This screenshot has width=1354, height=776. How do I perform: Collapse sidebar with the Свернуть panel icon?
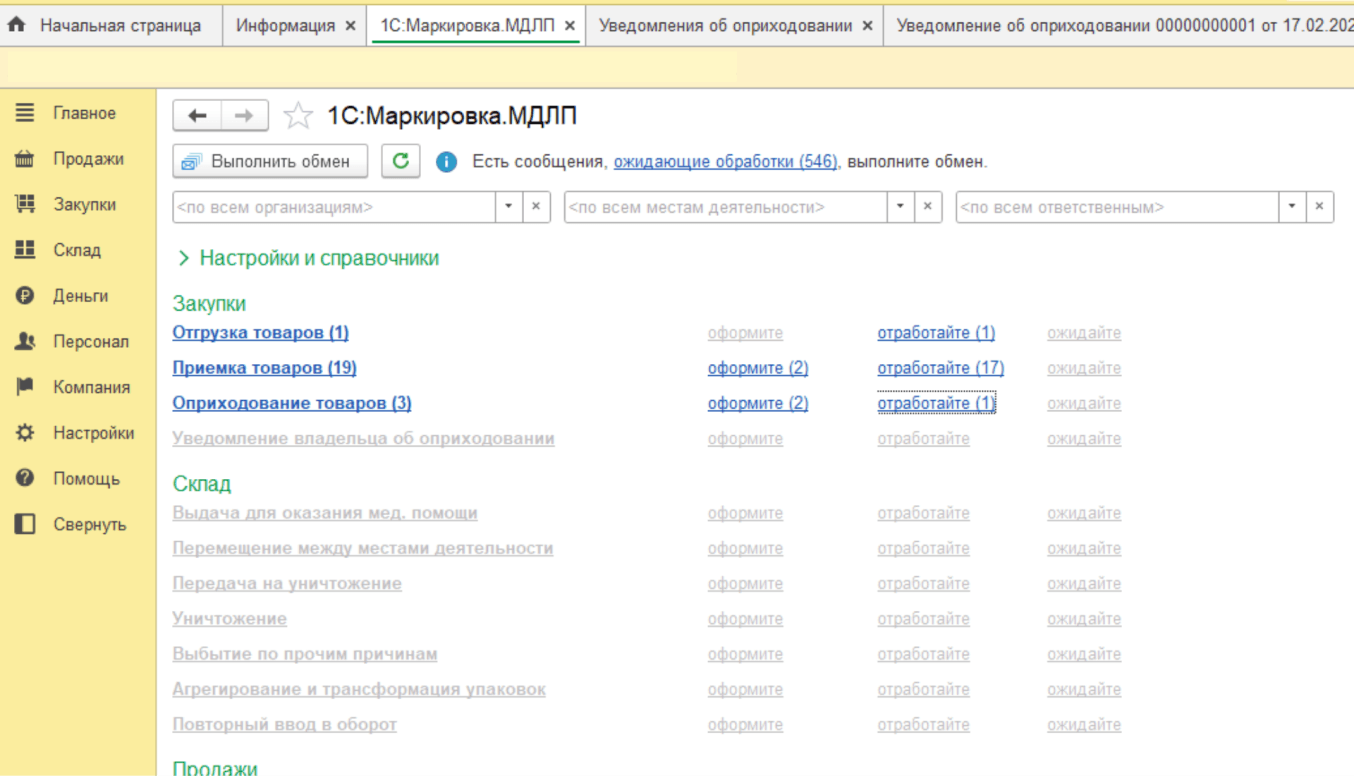tap(25, 524)
